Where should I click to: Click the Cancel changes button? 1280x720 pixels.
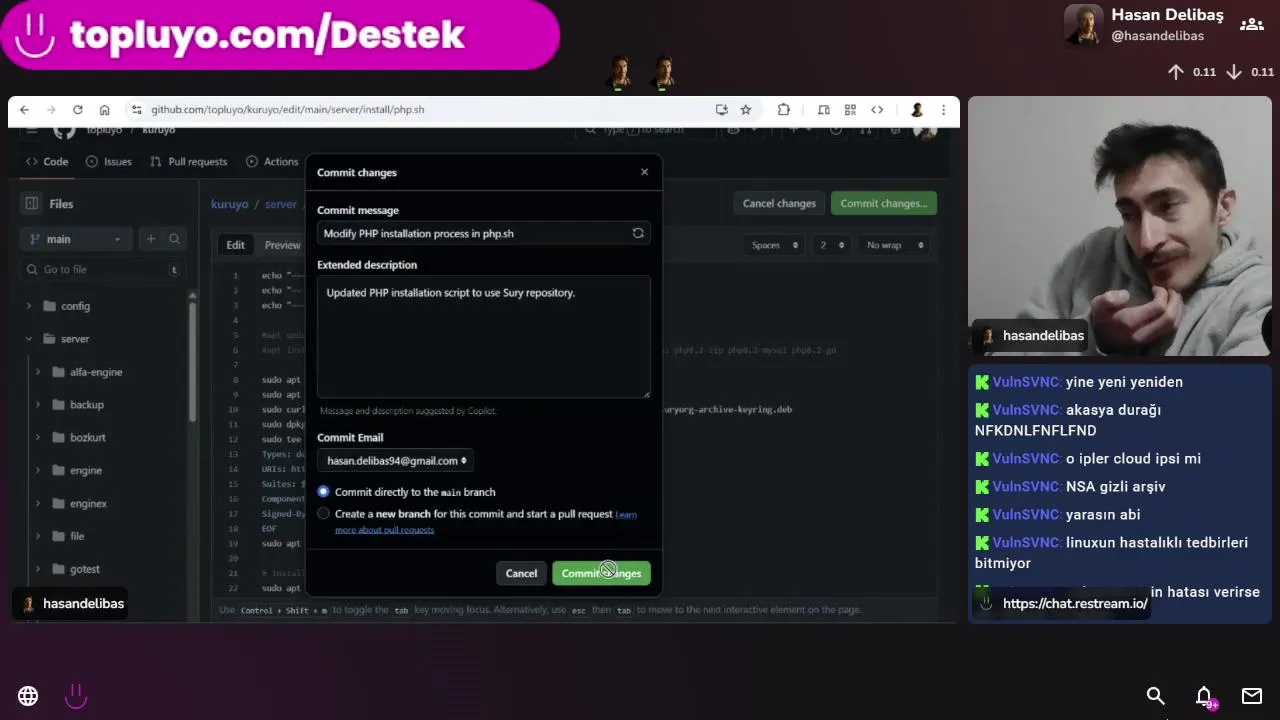point(779,203)
